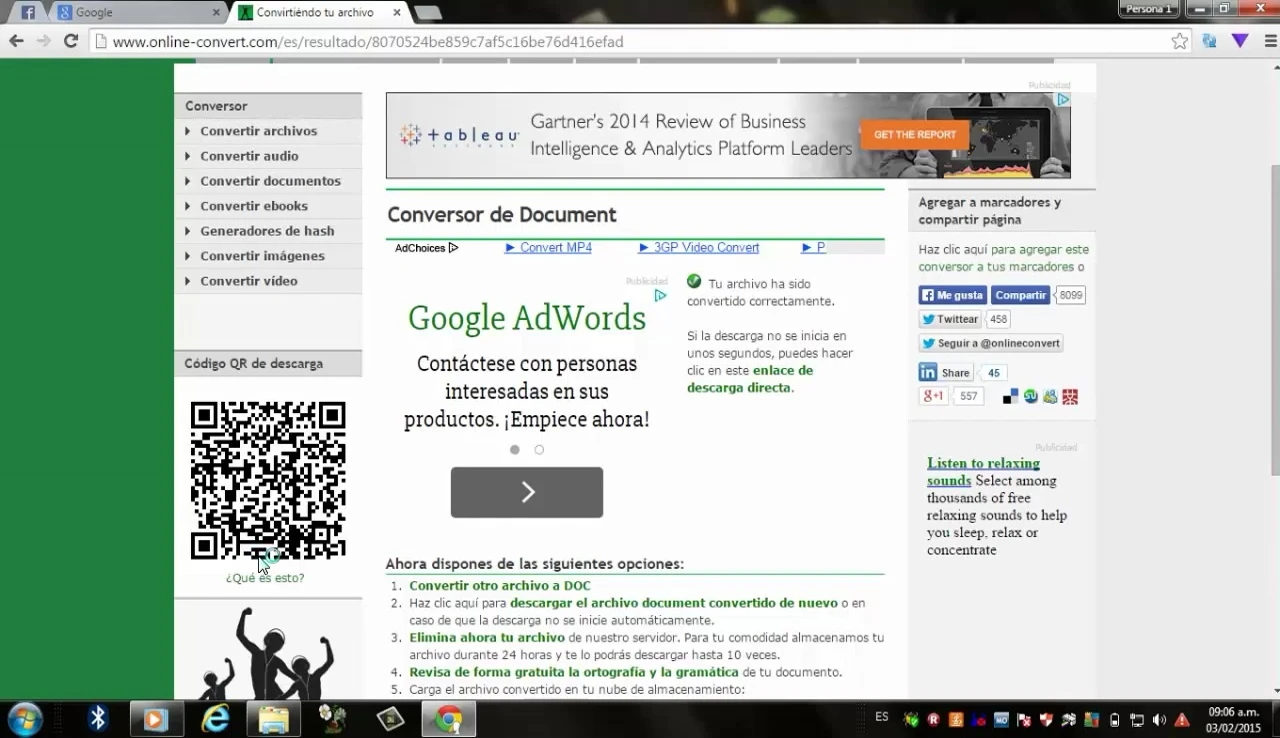Click Convertir otro archivo a DOC

coord(500,586)
